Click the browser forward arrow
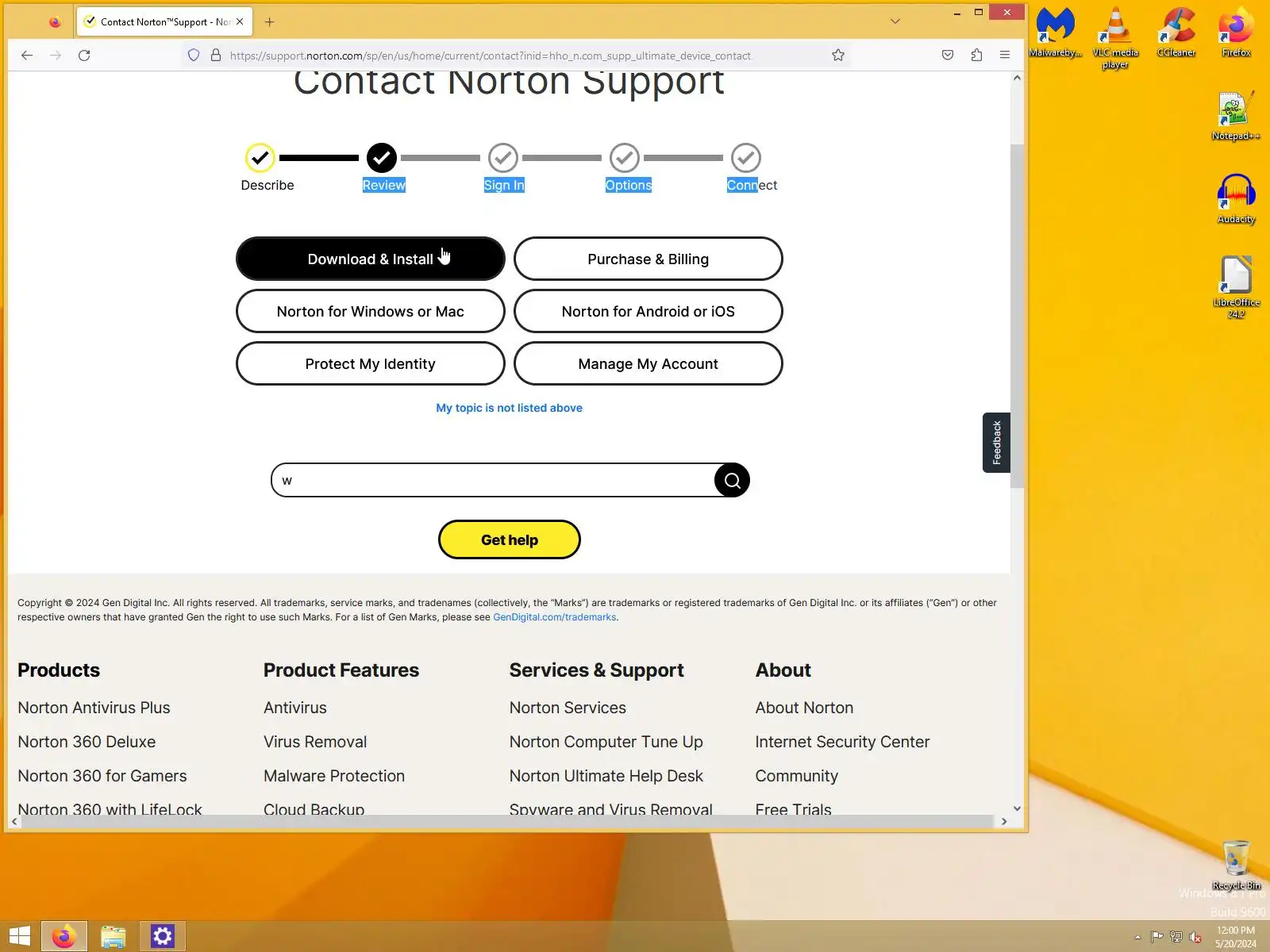 point(56,56)
